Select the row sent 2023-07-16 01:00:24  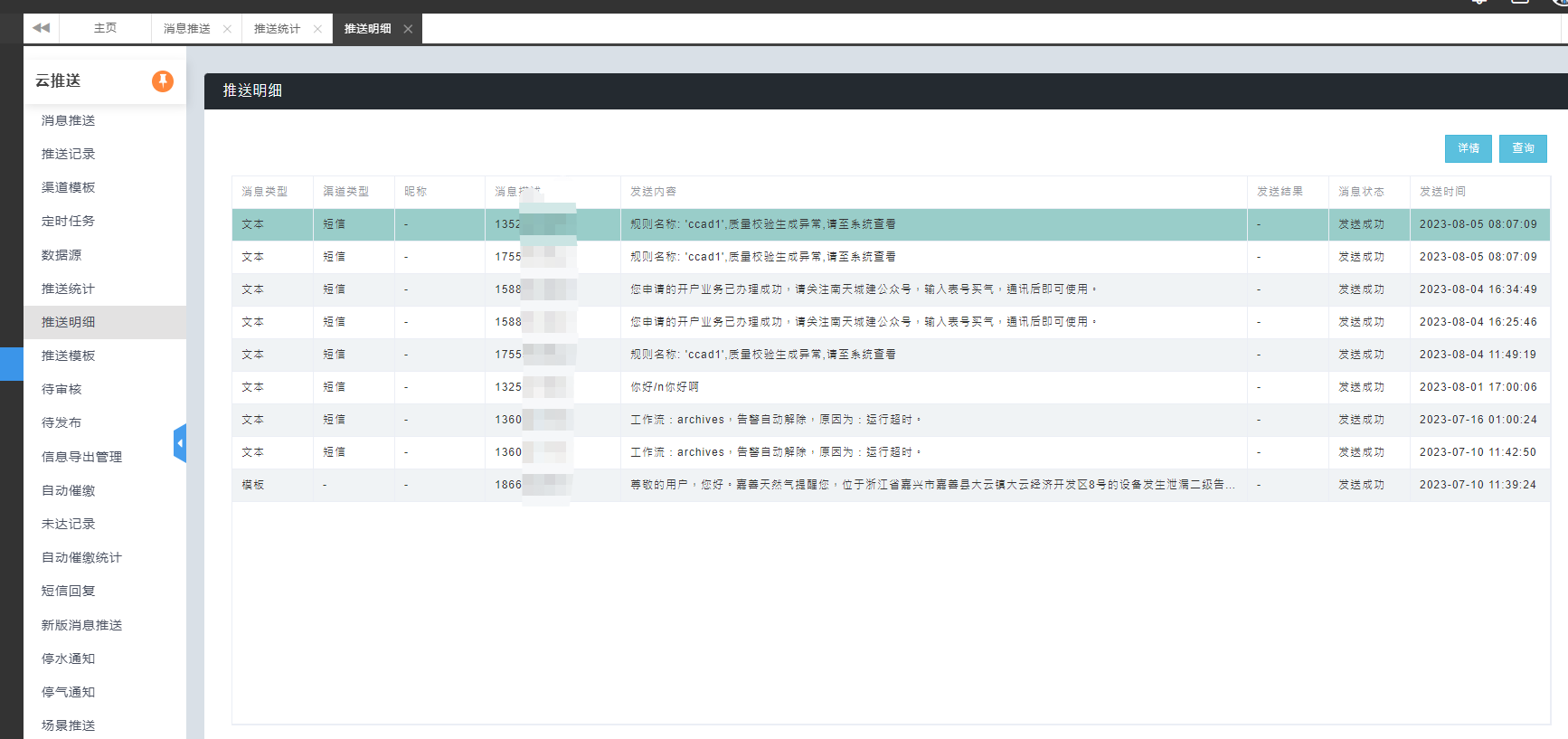tap(891, 420)
